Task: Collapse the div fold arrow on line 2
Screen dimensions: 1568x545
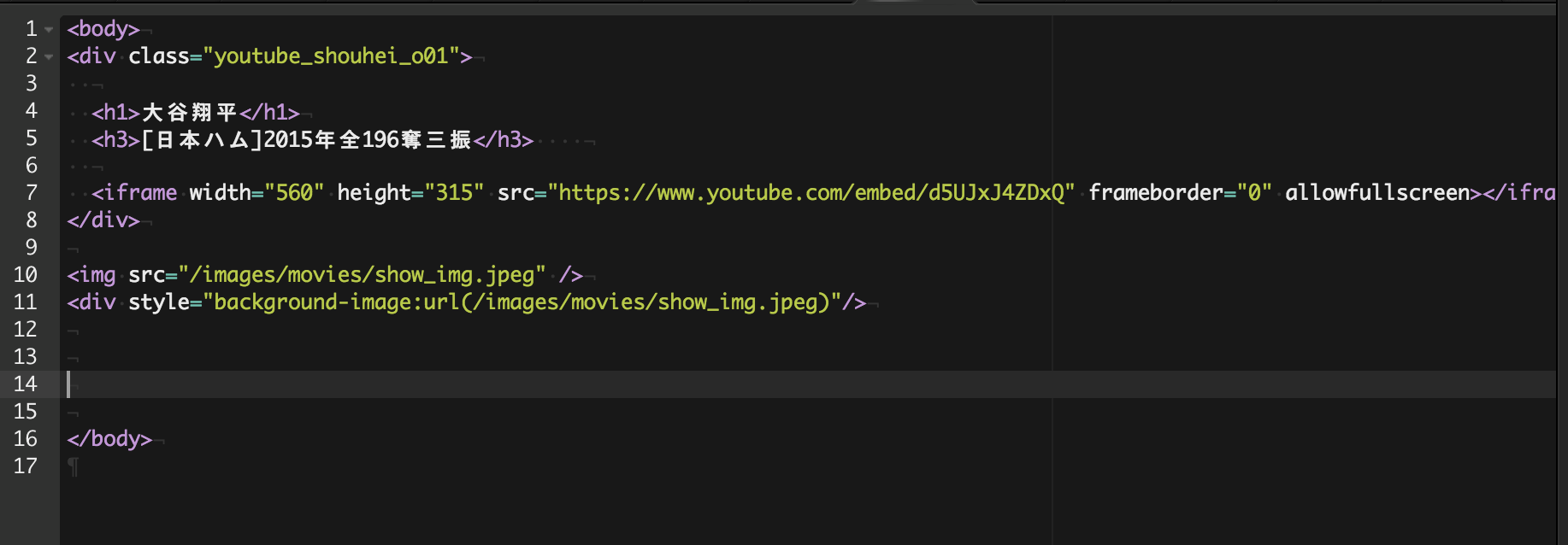Action: pos(49,57)
